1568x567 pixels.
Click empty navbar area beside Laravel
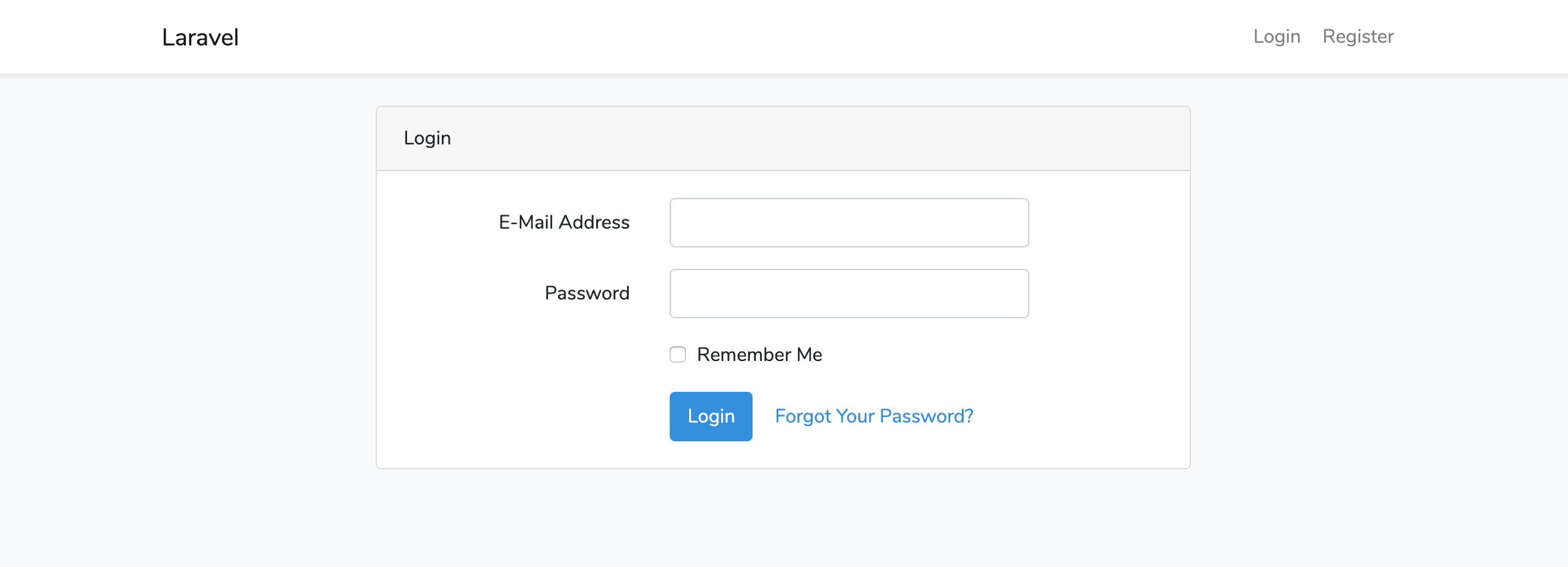click(x=735, y=37)
